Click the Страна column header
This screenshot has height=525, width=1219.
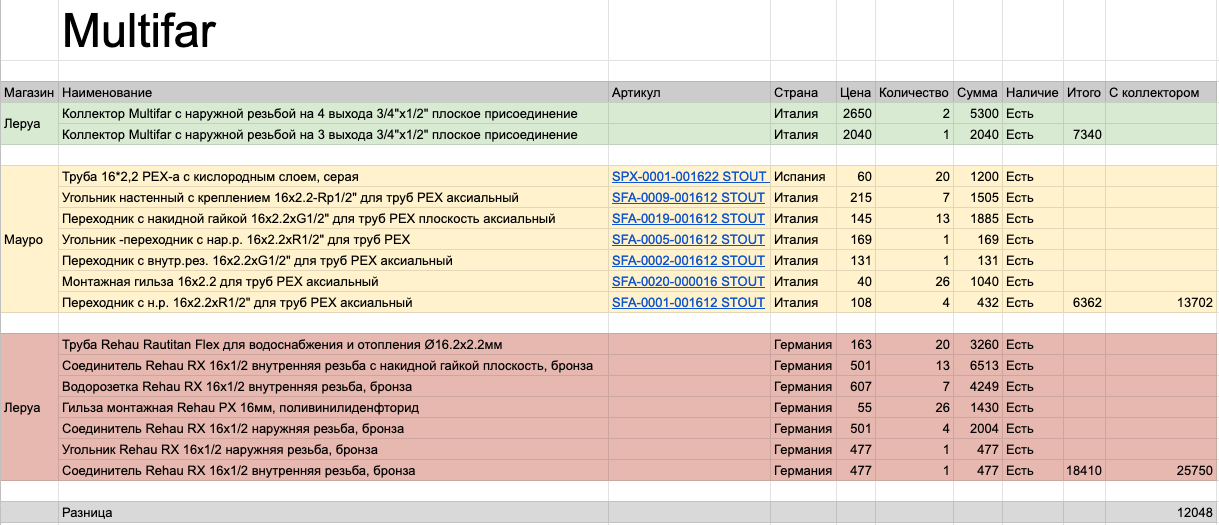803,93
